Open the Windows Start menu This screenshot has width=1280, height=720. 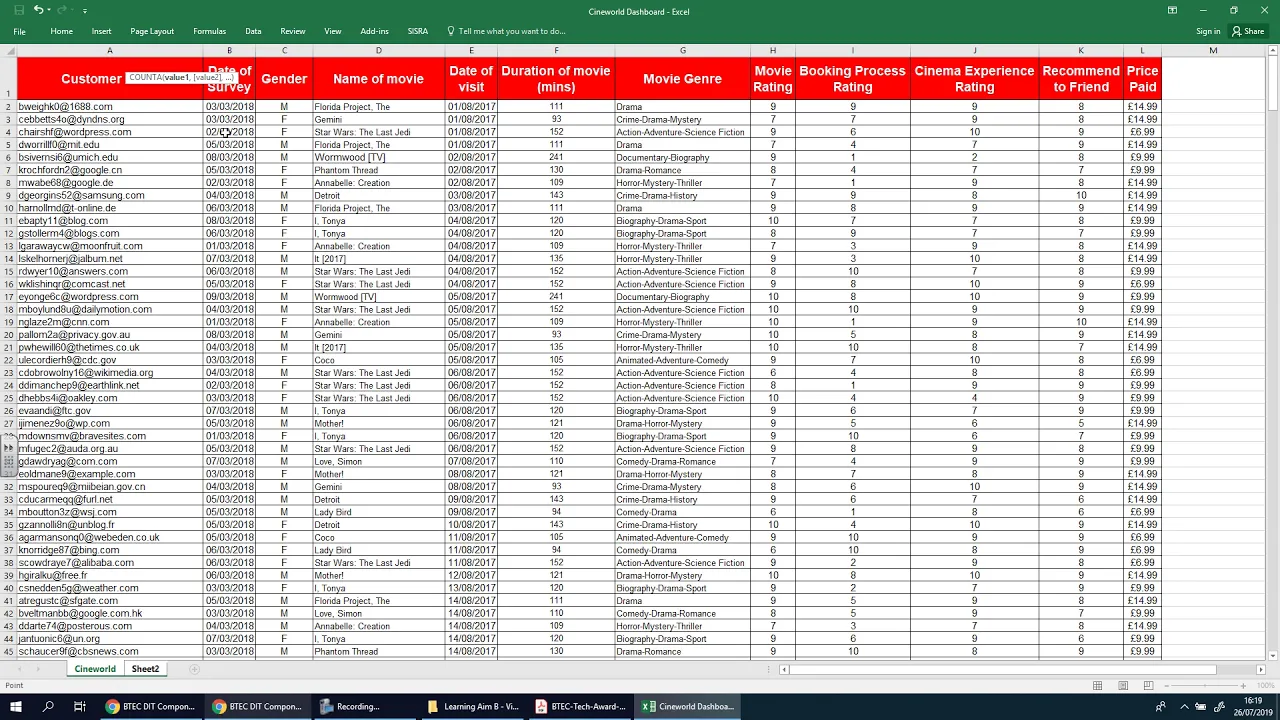pos(16,706)
